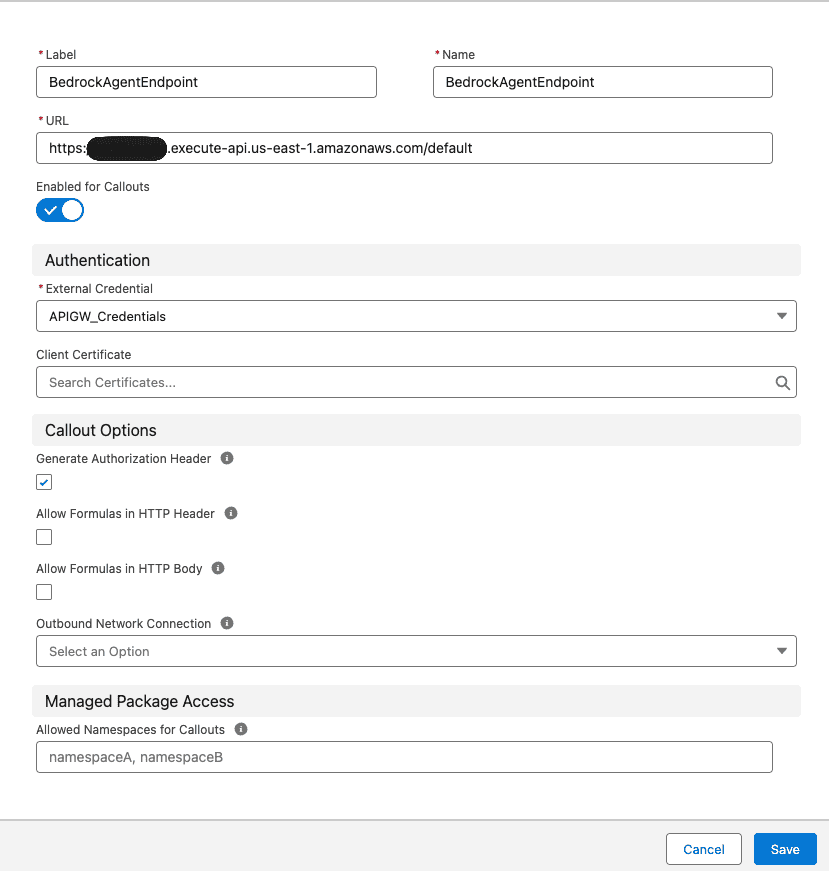The width and height of the screenshot is (829, 871).
Task: Toggle the Enabled for Callouts switch
Action: (60, 210)
